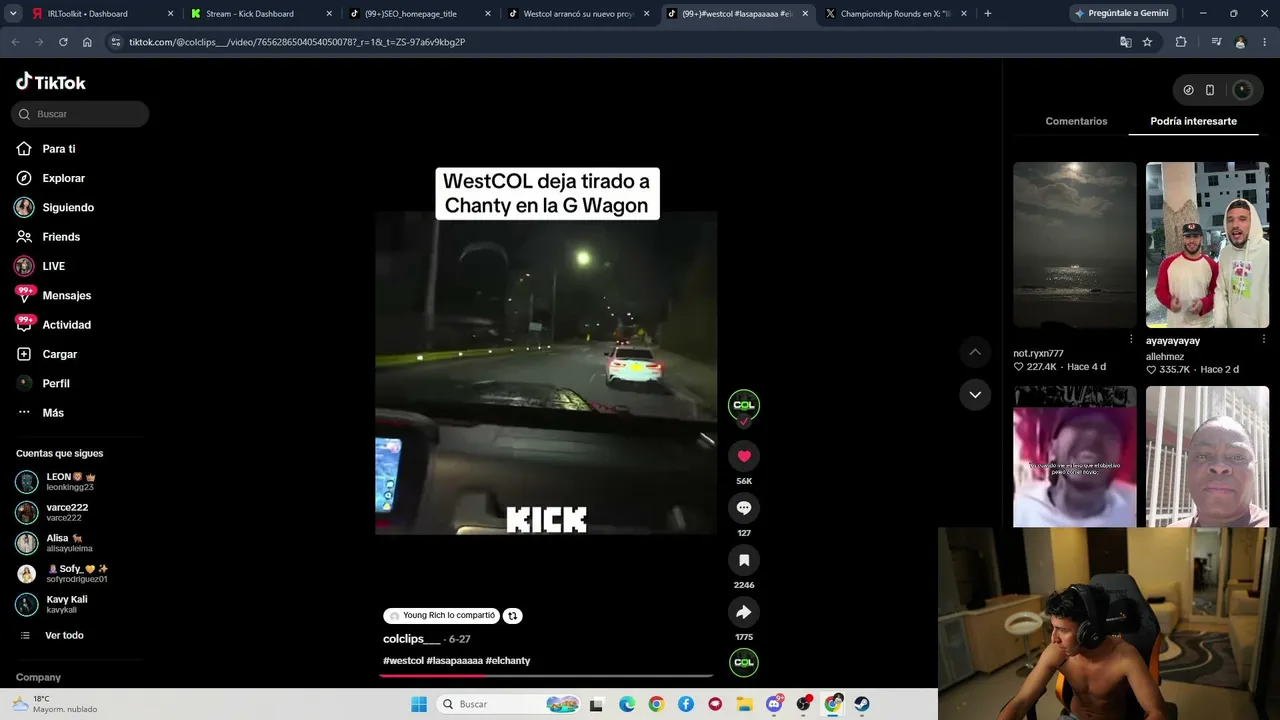Screen dimensions: 1280x720
Task: Open the Cargar upload page
Action: [59, 354]
